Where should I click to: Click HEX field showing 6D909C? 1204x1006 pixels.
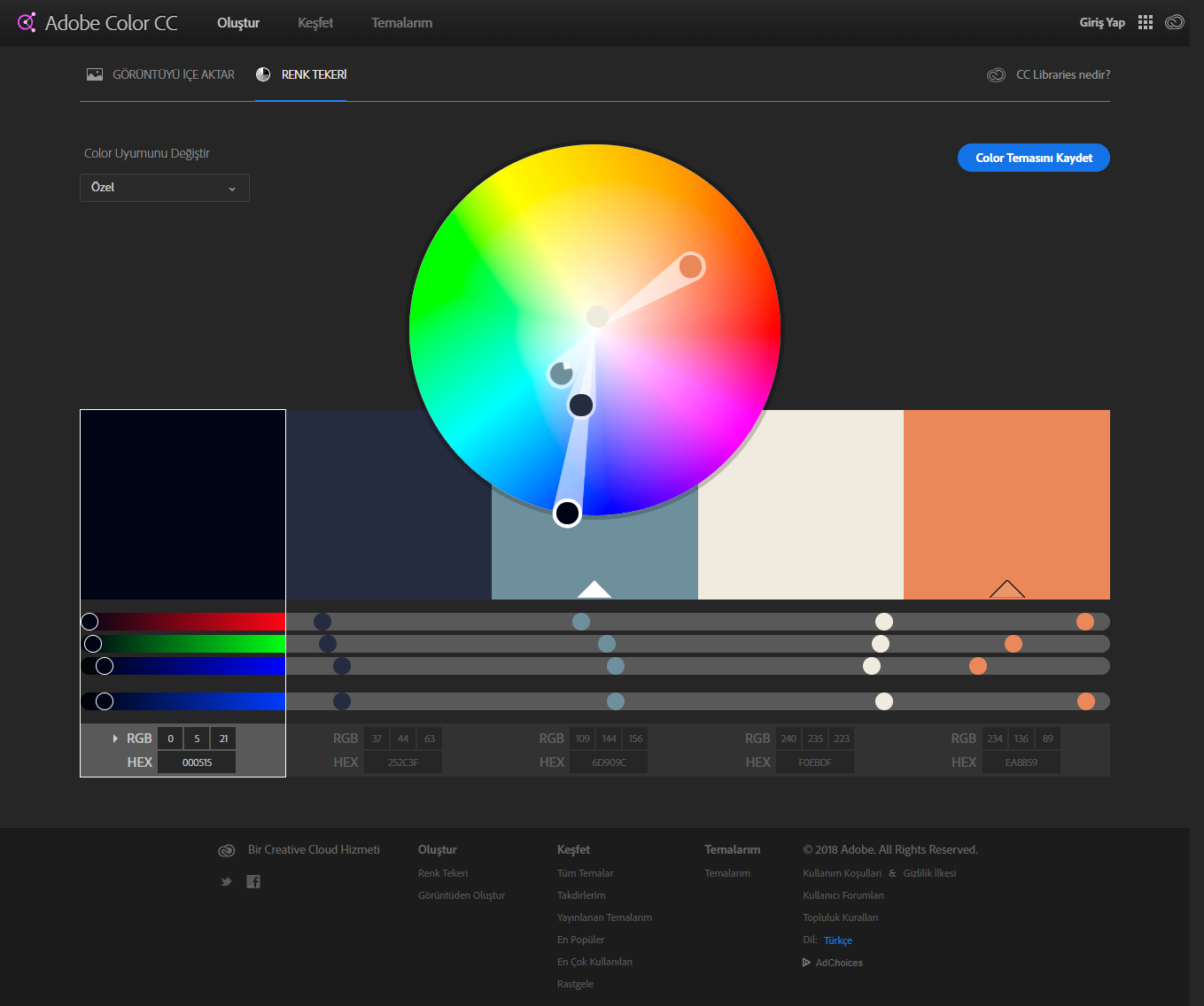coord(609,762)
